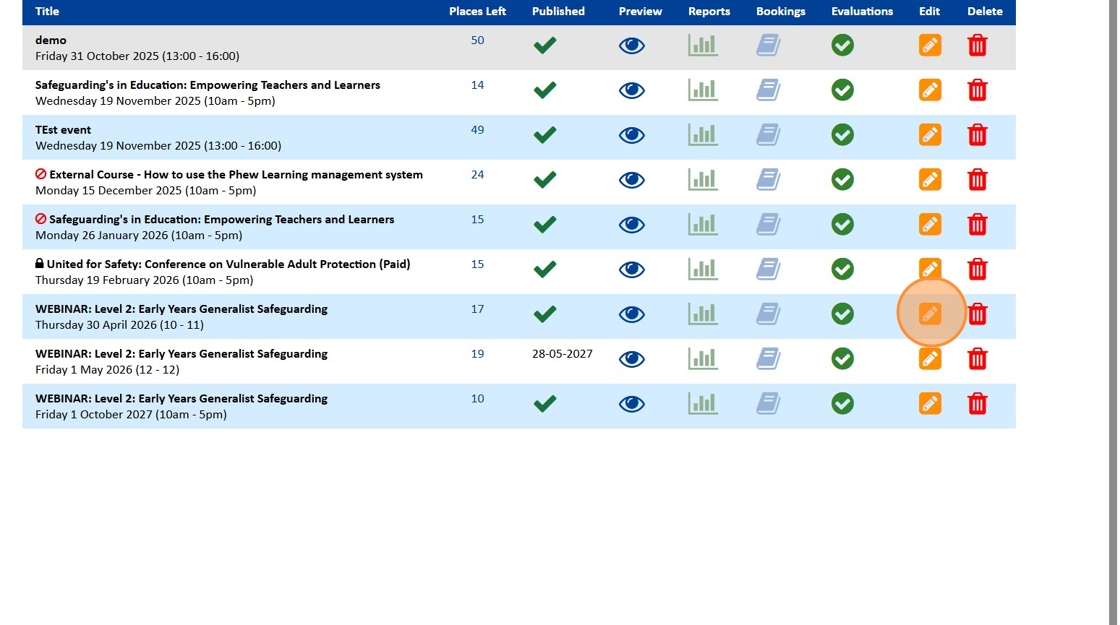Toggle published tick for WEBINAR 1 October 2027

click(545, 404)
